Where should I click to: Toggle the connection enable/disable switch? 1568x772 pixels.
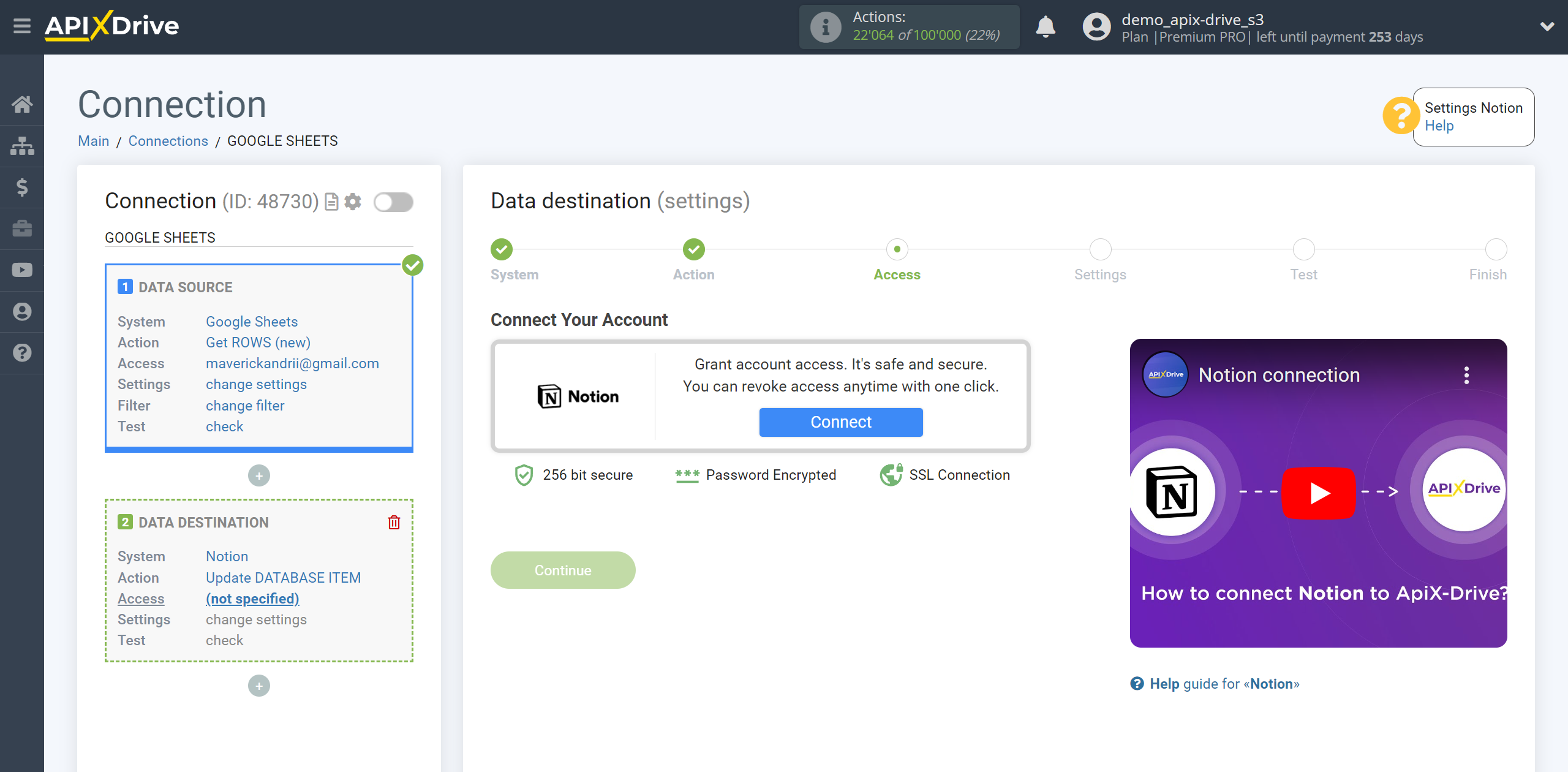pos(392,202)
